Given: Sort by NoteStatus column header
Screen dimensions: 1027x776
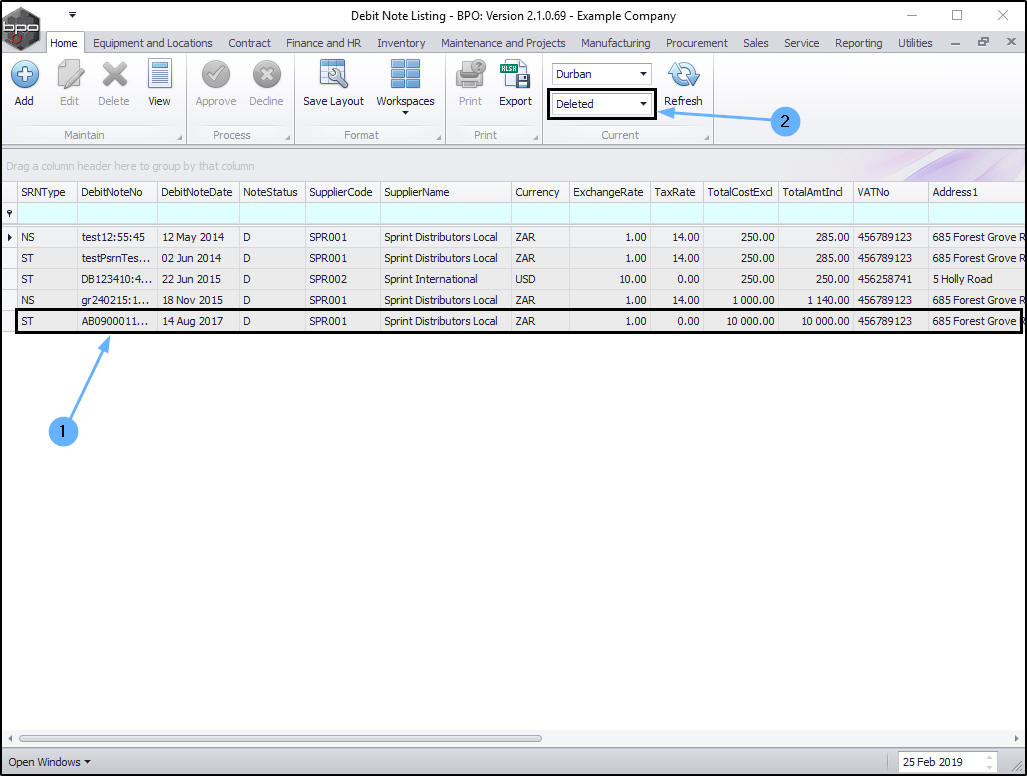Looking at the screenshot, I should click(x=272, y=193).
